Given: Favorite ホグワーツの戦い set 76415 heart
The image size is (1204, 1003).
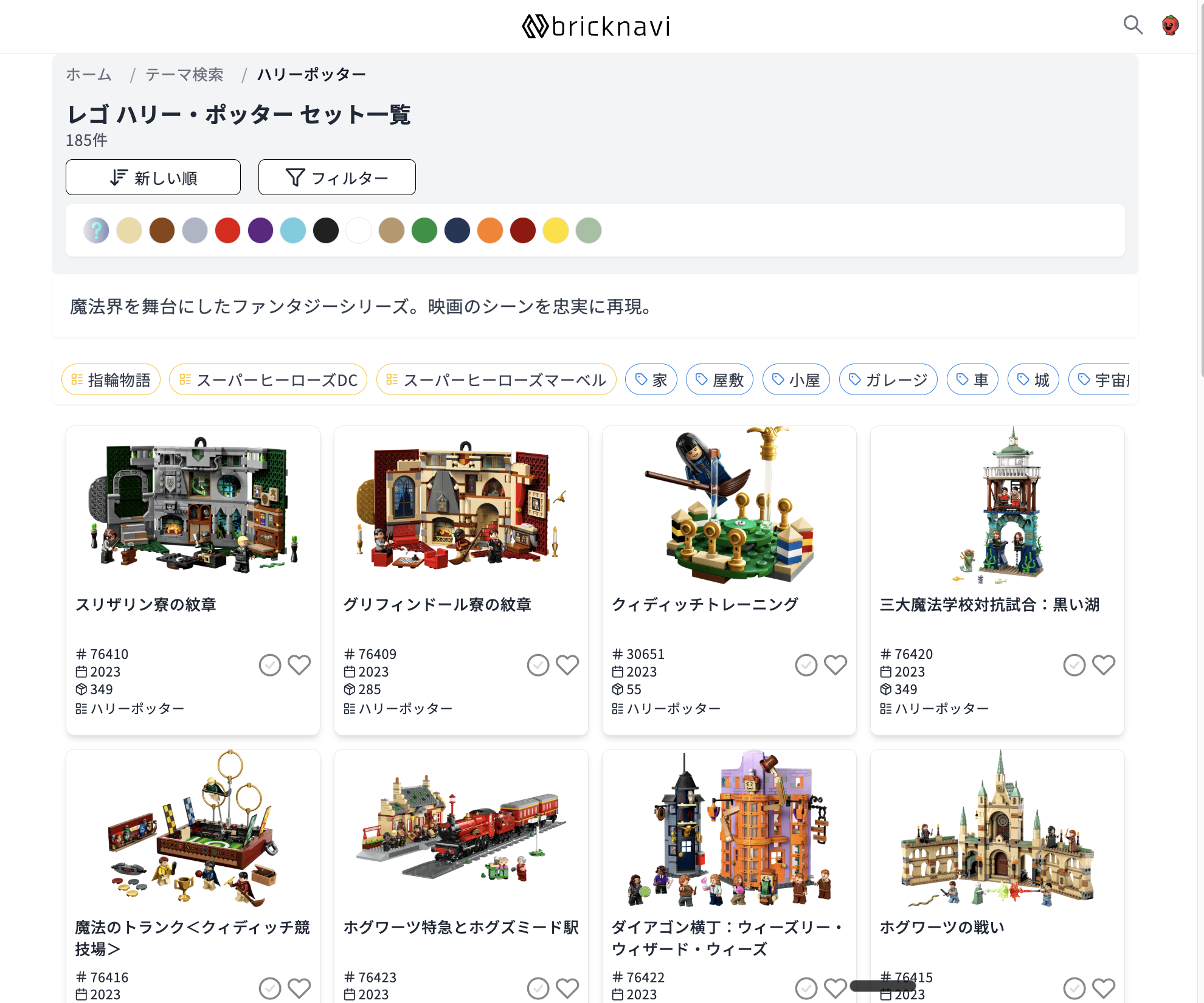Looking at the screenshot, I should 1104,988.
